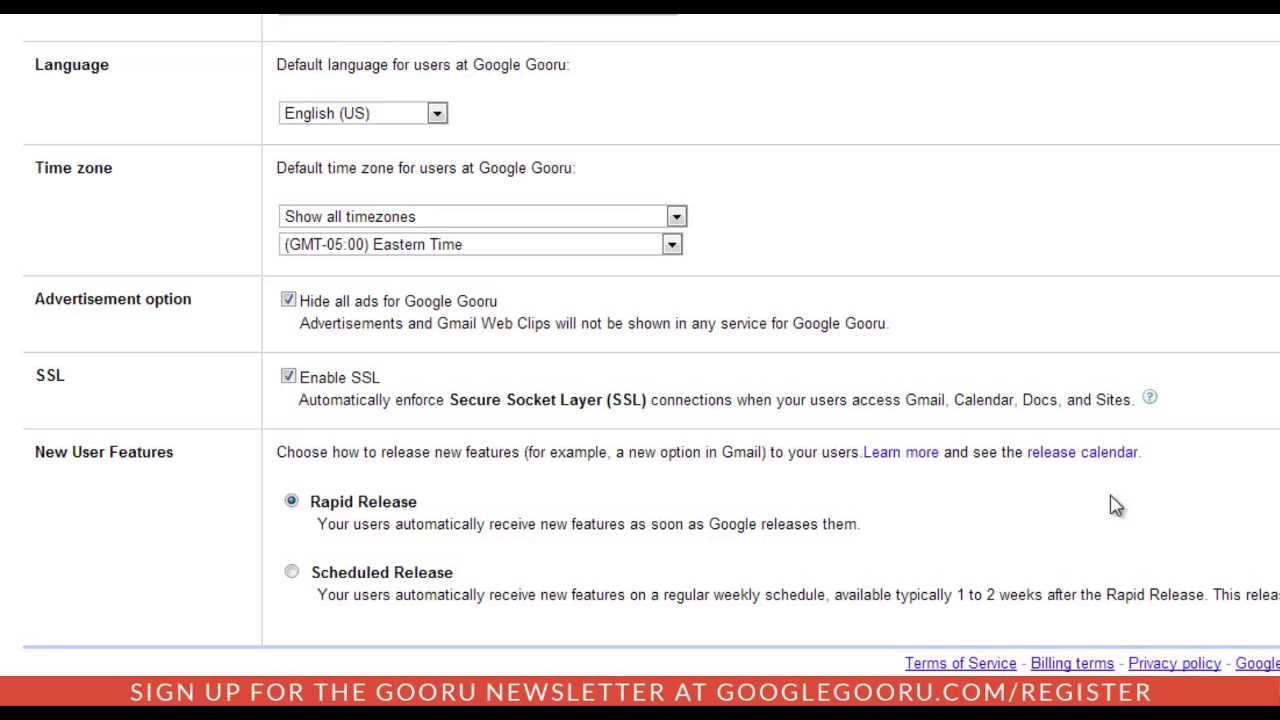Open the Billing terms link
Screen dimensions: 1280x720
coord(1072,663)
